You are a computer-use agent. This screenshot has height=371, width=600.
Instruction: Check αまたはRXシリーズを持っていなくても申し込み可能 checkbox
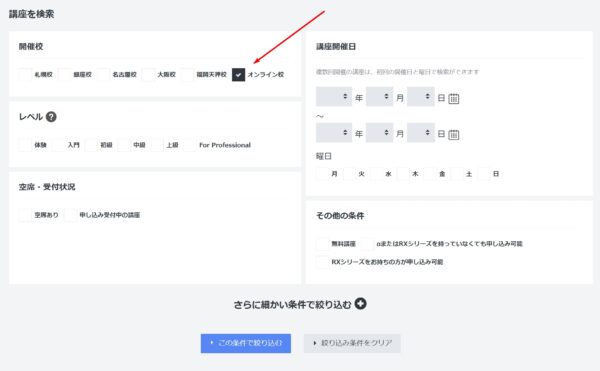(x=367, y=244)
